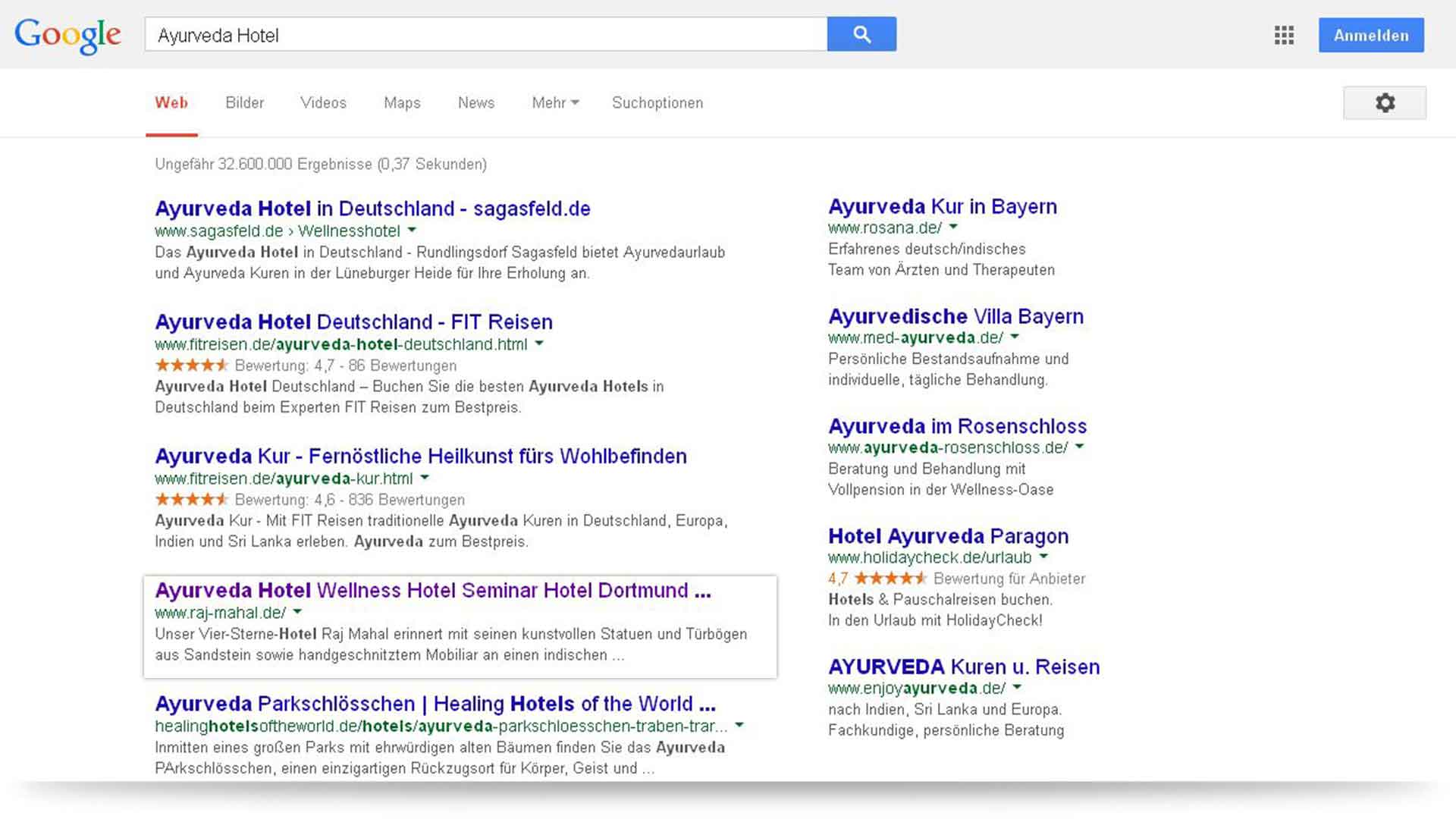
Task: Open Ayurveda Parkschlösschen Healing Hotels result
Action: coord(435,704)
